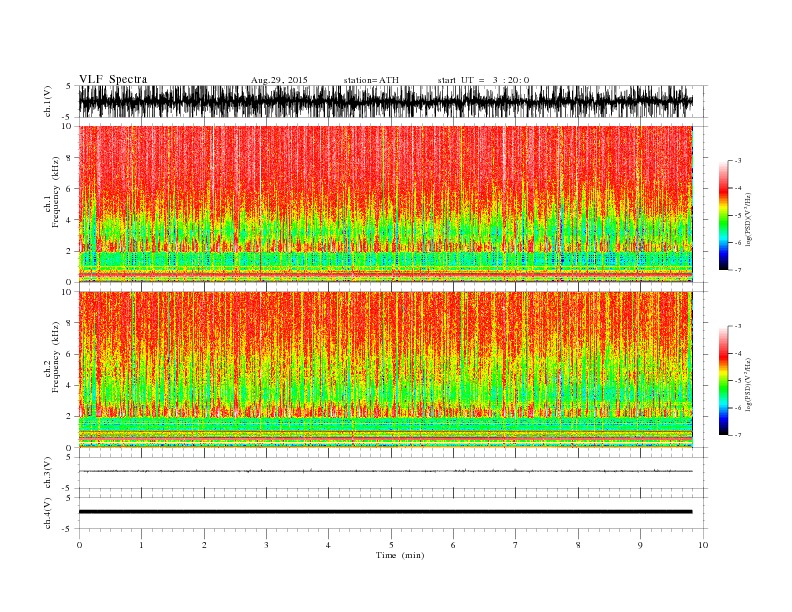The image size is (792, 612).
Task: Click the "Time (min)" x-axis label
Action: (400, 555)
